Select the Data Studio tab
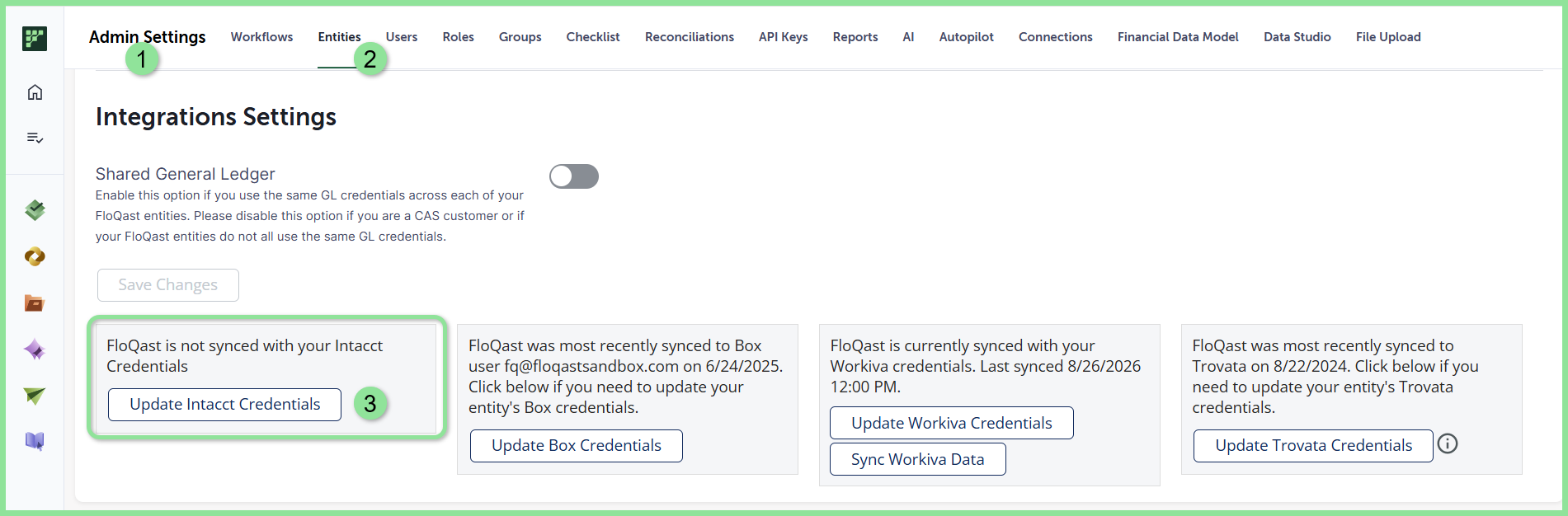Screen dimensions: 1568x516 pyautogui.click(x=1297, y=37)
